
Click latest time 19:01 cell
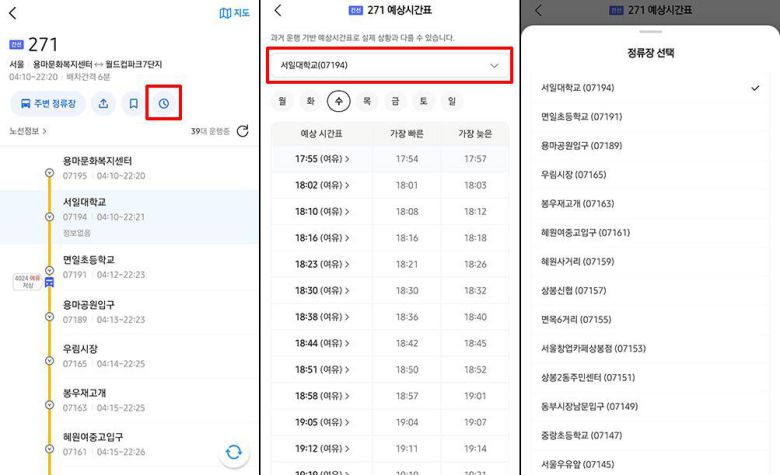475,396
